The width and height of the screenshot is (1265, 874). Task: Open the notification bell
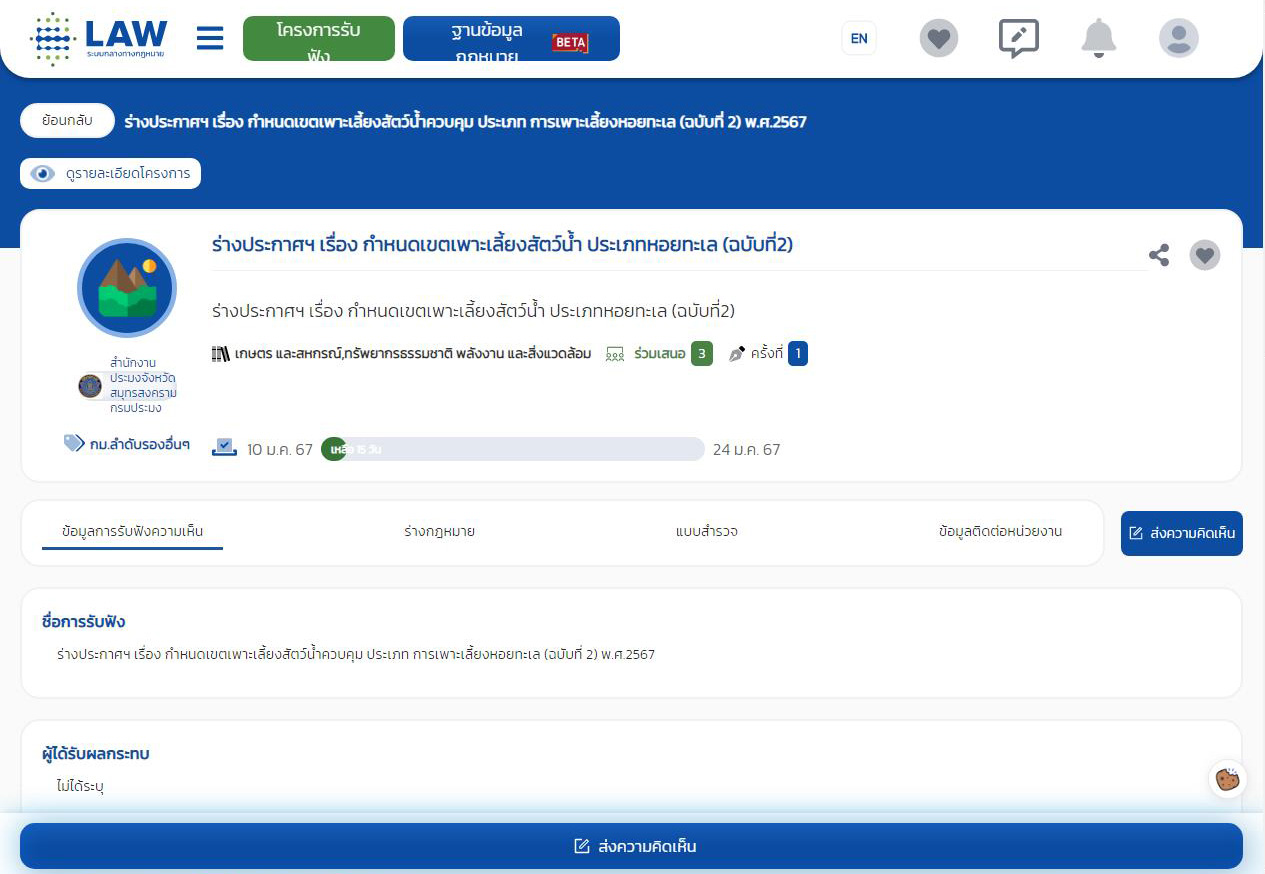[x=1098, y=37]
